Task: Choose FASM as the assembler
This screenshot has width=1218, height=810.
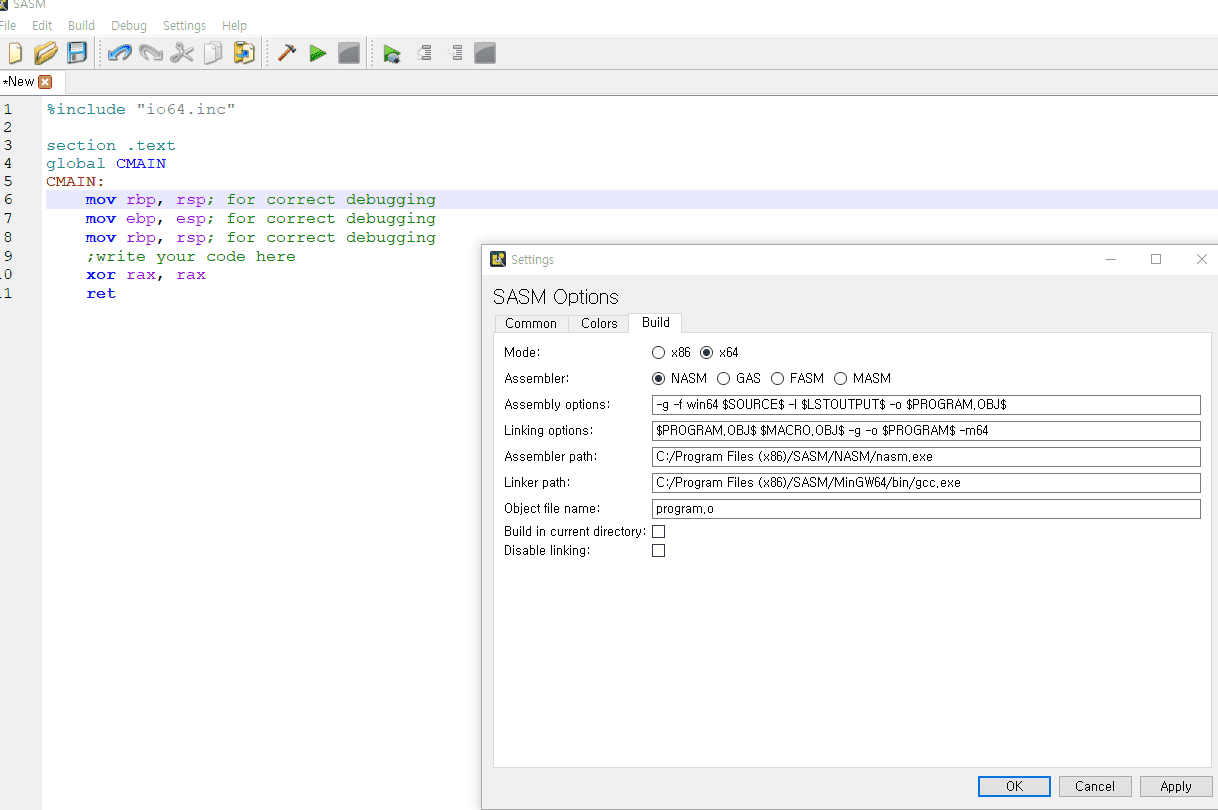Action: coord(777,378)
